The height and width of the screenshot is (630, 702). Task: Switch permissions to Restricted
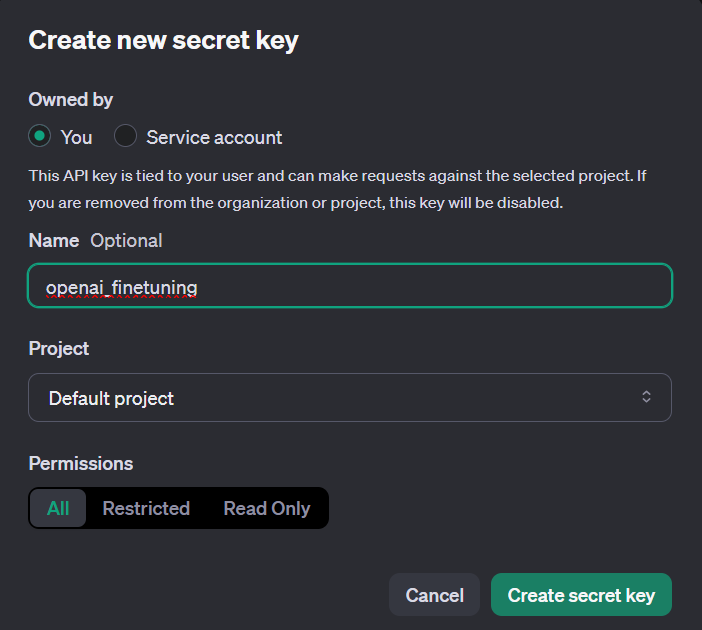pyautogui.click(x=146, y=508)
